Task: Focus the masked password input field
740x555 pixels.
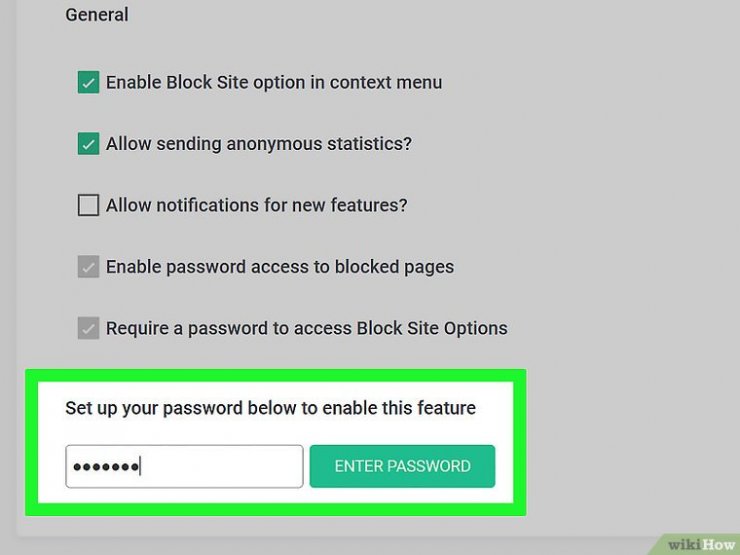Action: click(x=184, y=466)
